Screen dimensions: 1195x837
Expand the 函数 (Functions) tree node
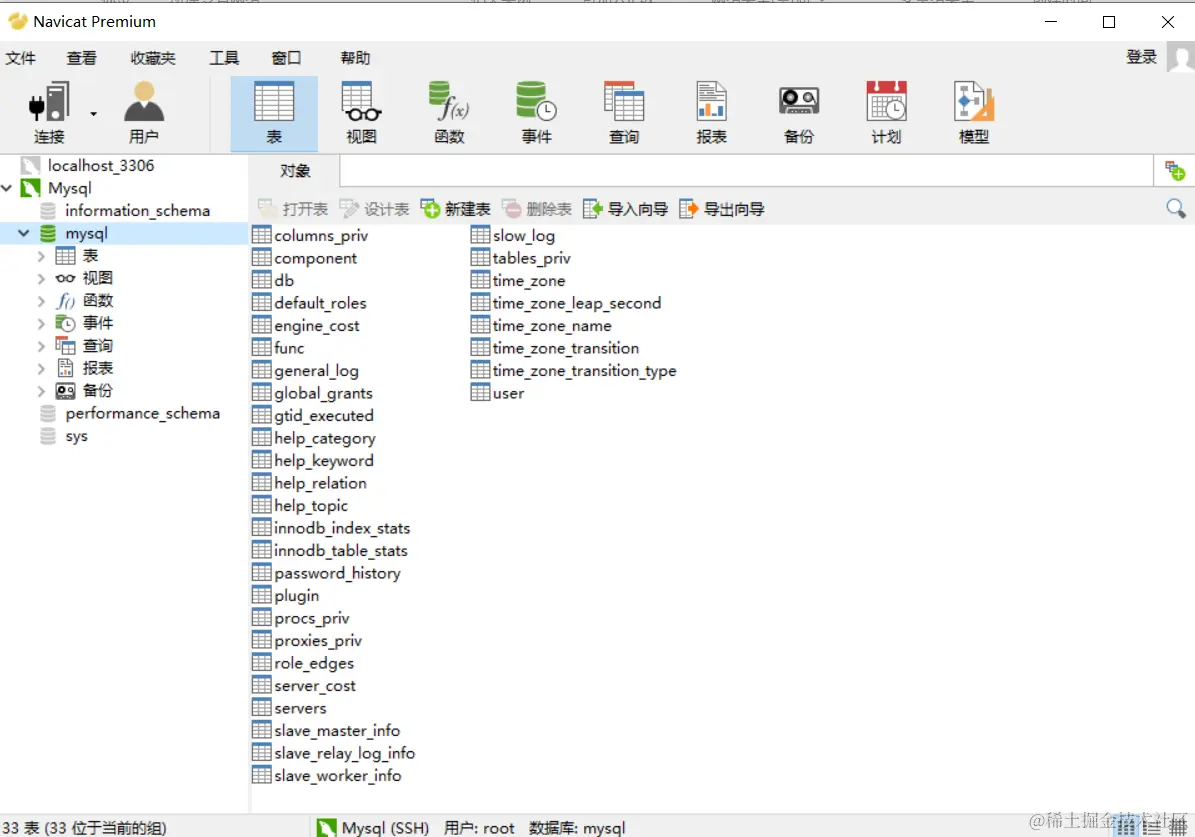pos(41,301)
